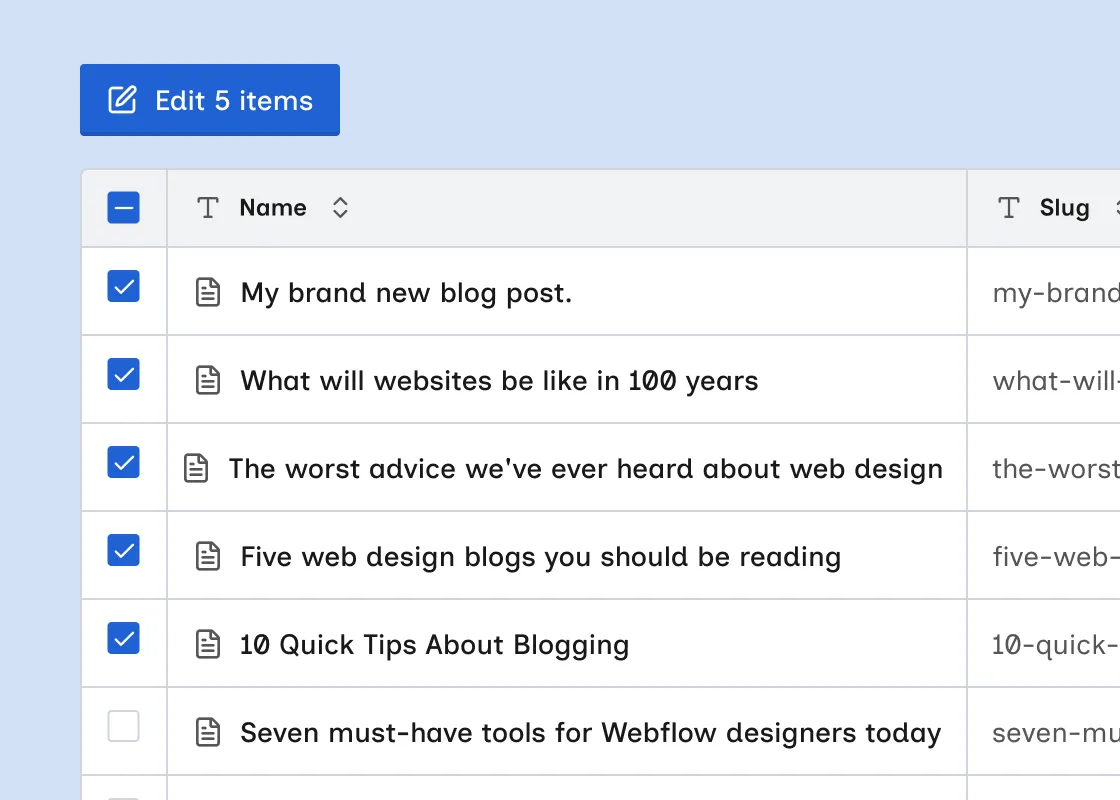The width and height of the screenshot is (1120, 800).
Task: Click the pencil edit icon in Edit button
Action: [122, 100]
